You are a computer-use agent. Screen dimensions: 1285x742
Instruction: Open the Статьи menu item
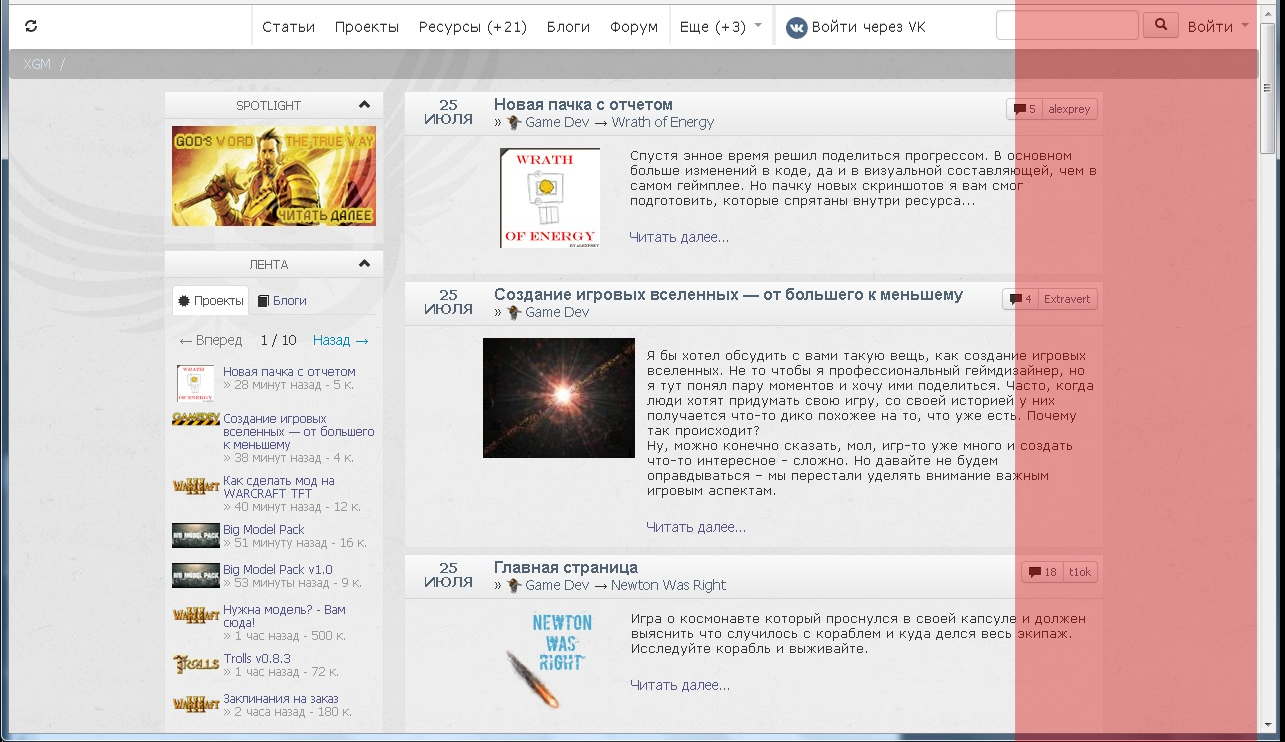[288, 27]
